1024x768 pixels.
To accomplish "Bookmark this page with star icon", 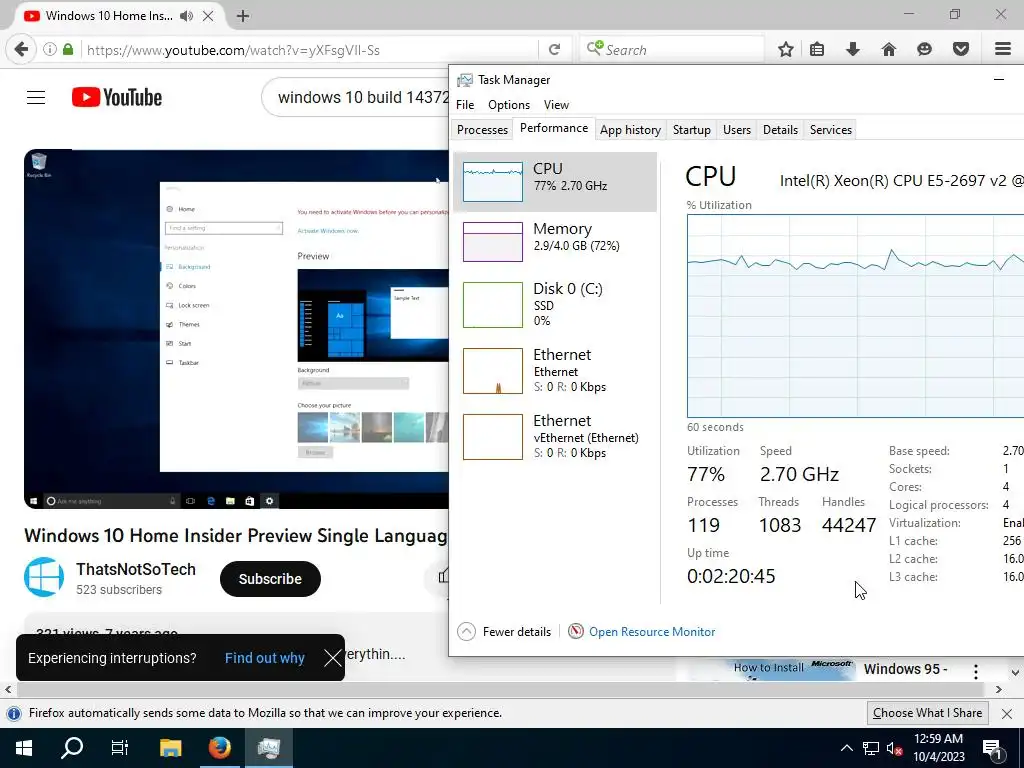I will coord(786,50).
